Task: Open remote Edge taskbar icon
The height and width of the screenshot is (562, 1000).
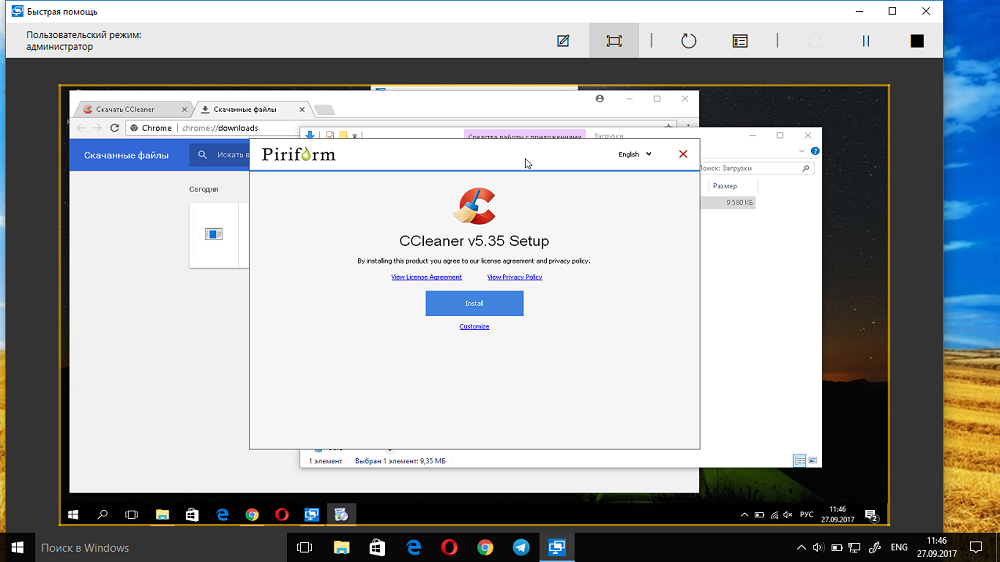Action: (x=222, y=515)
